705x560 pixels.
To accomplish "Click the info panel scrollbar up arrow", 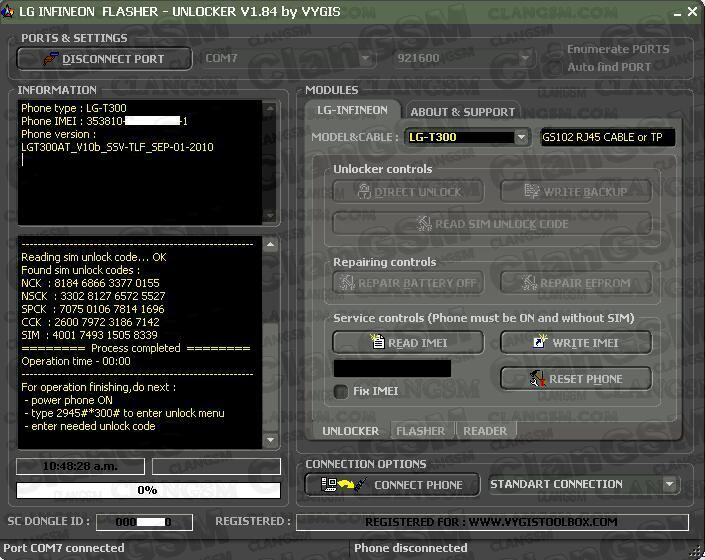I will (x=270, y=108).
